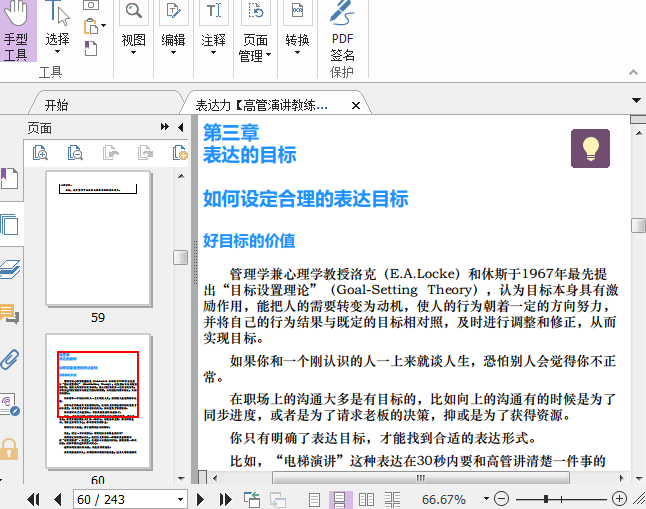Open the zoom percentage 66.67% dropdown
The image size is (646, 509).
(486, 499)
